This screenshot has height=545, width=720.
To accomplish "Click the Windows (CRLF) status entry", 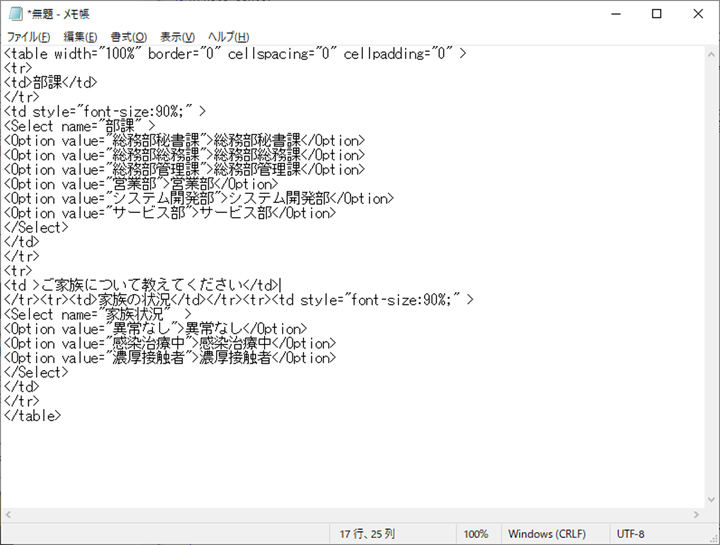I will coord(547,534).
